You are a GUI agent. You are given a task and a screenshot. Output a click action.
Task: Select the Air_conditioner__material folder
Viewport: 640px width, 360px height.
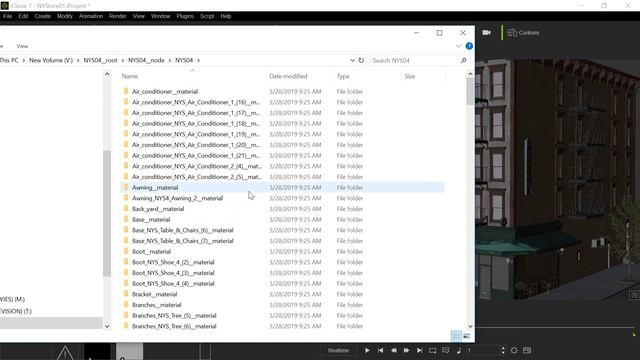165,91
